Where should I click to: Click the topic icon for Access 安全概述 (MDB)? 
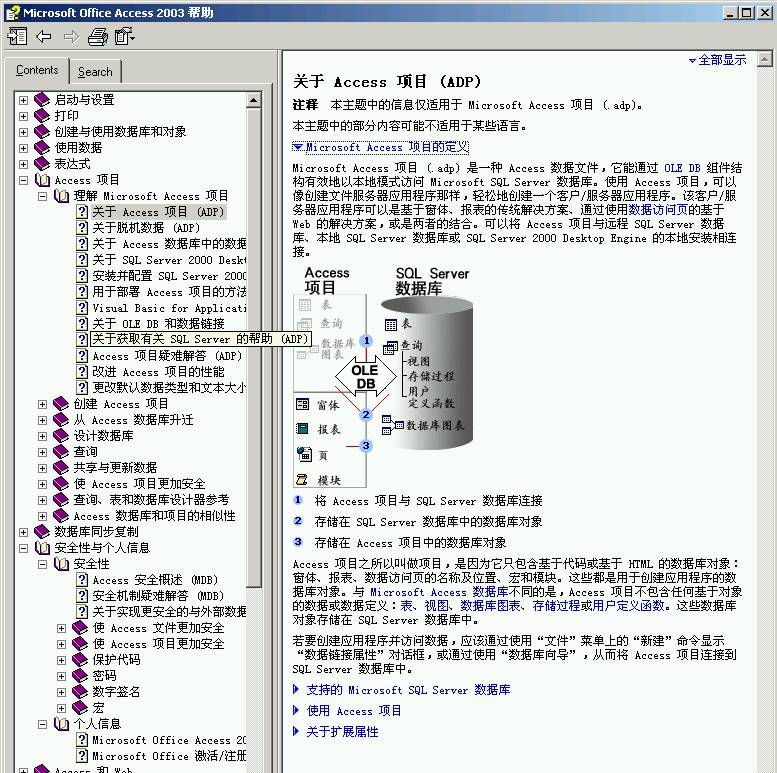coord(82,580)
